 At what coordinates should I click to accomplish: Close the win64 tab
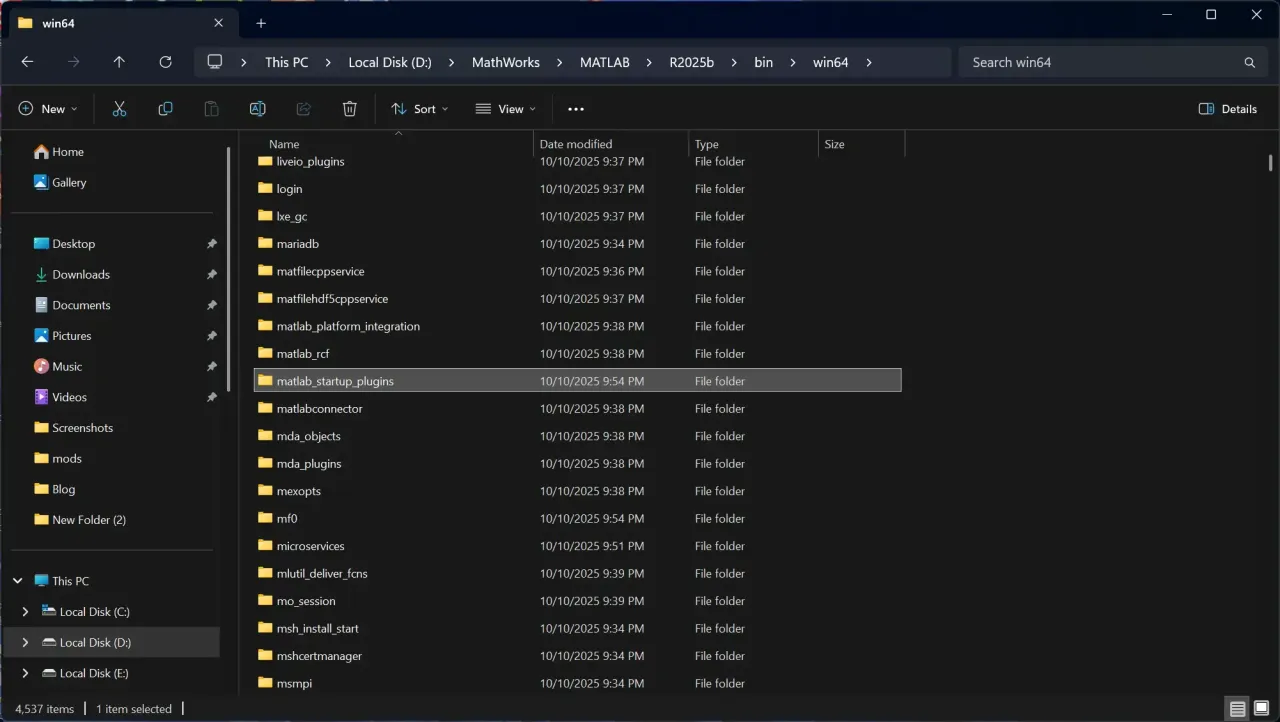219,23
